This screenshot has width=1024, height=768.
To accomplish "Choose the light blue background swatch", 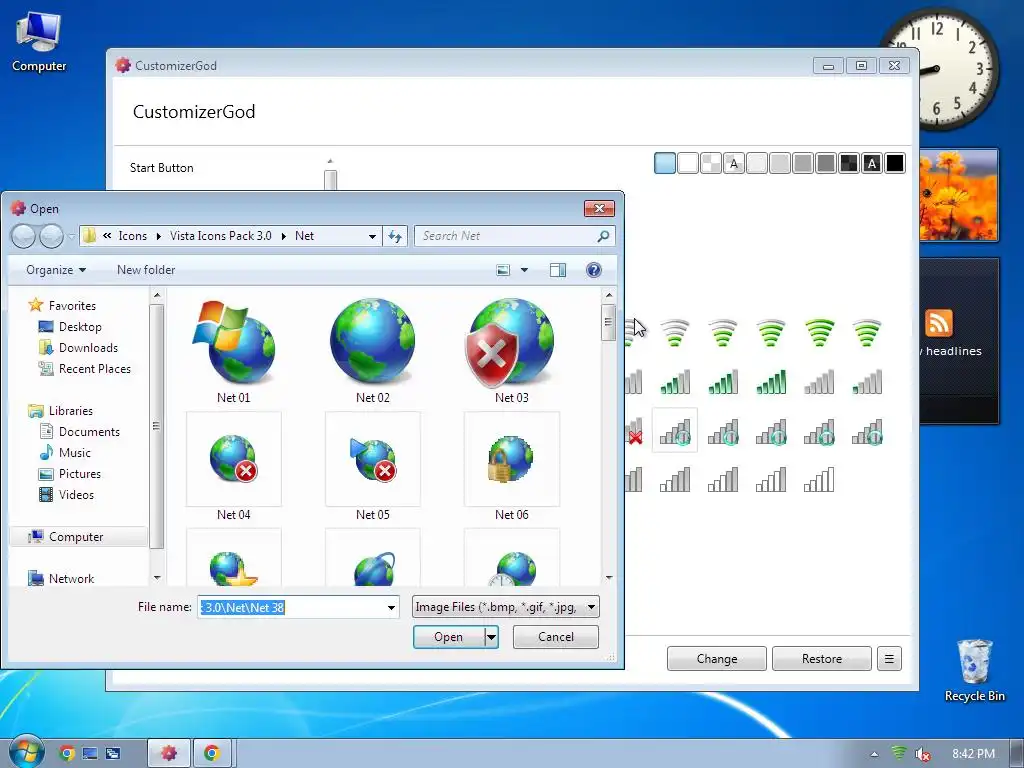I will pyautogui.click(x=665, y=163).
